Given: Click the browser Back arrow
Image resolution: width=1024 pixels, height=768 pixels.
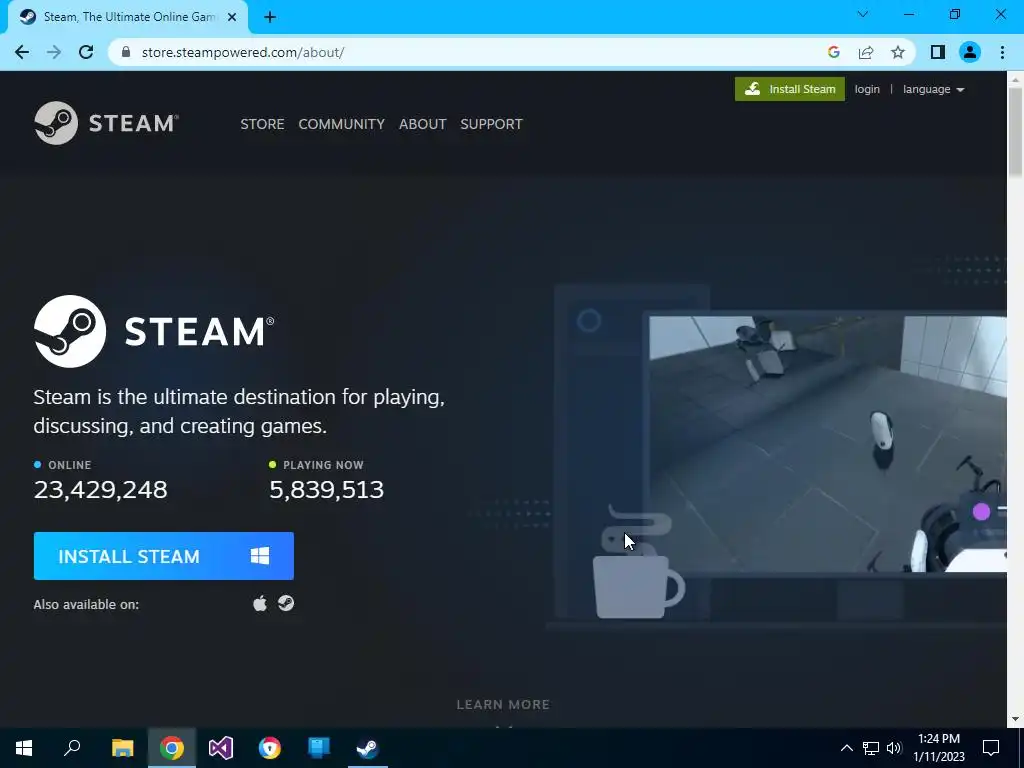Looking at the screenshot, I should [x=22, y=52].
